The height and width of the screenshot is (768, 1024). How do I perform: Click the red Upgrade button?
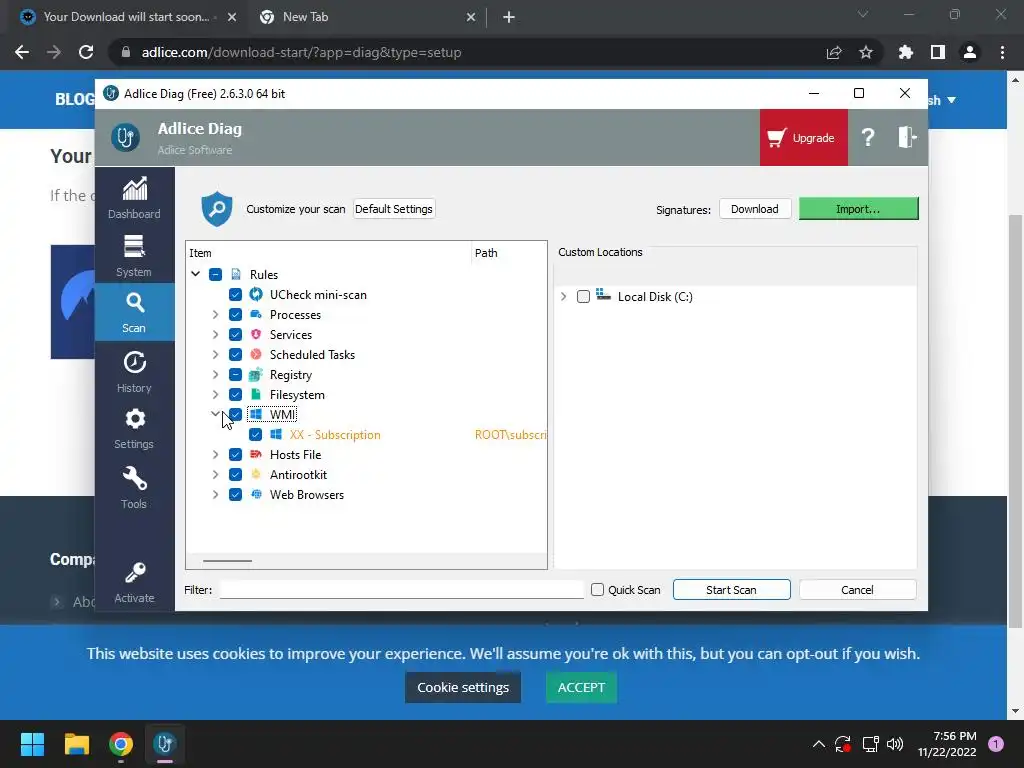pyautogui.click(x=803, y=138)
